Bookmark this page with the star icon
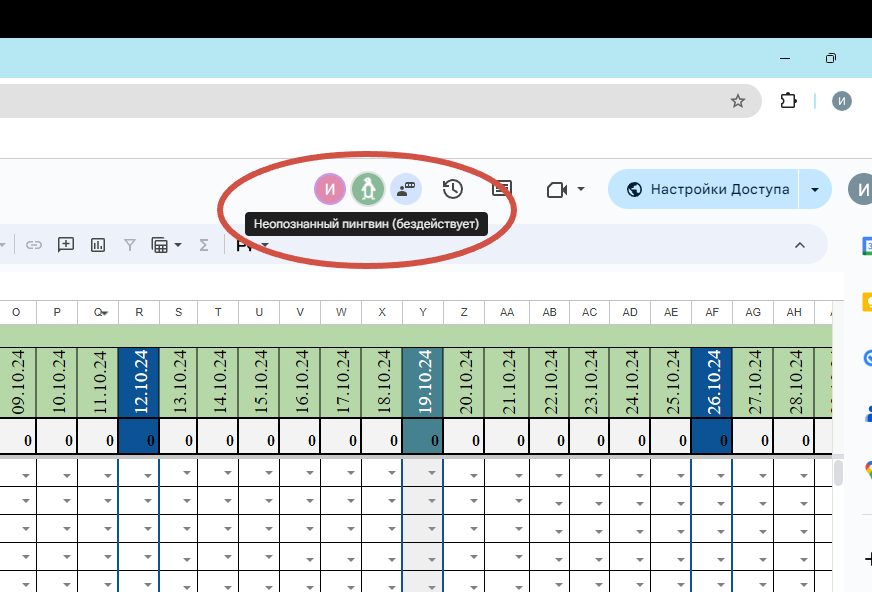Image resolution: width=872 pixels, height=592 pixels. [x=737, y=101]
